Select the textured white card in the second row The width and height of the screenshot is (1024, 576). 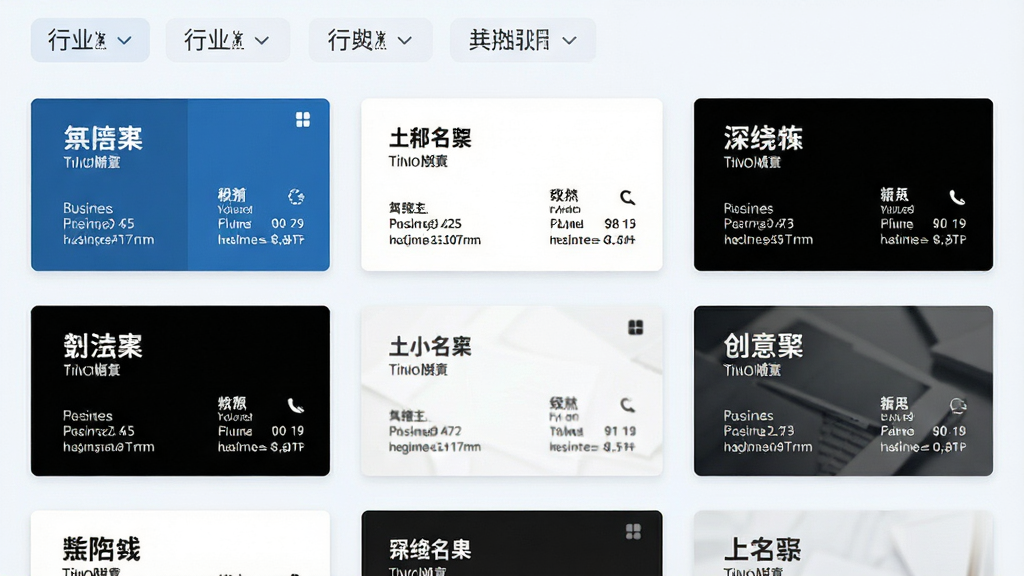click(x=511, y=391)
